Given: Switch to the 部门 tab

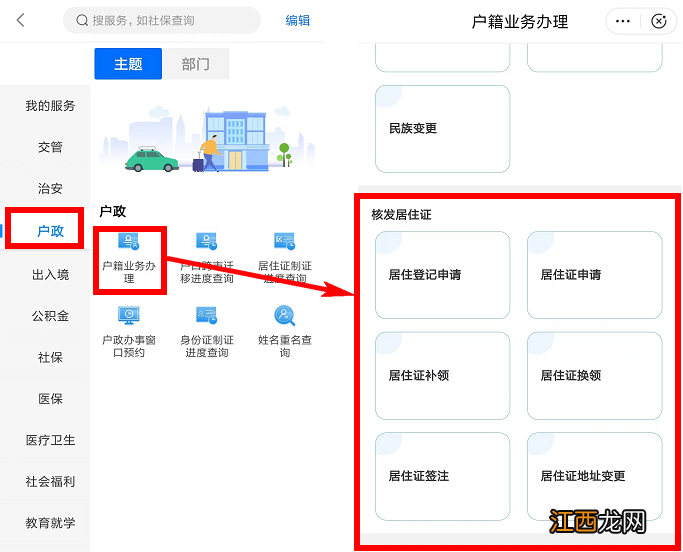Looking at the screenshot, I should 196,64.
